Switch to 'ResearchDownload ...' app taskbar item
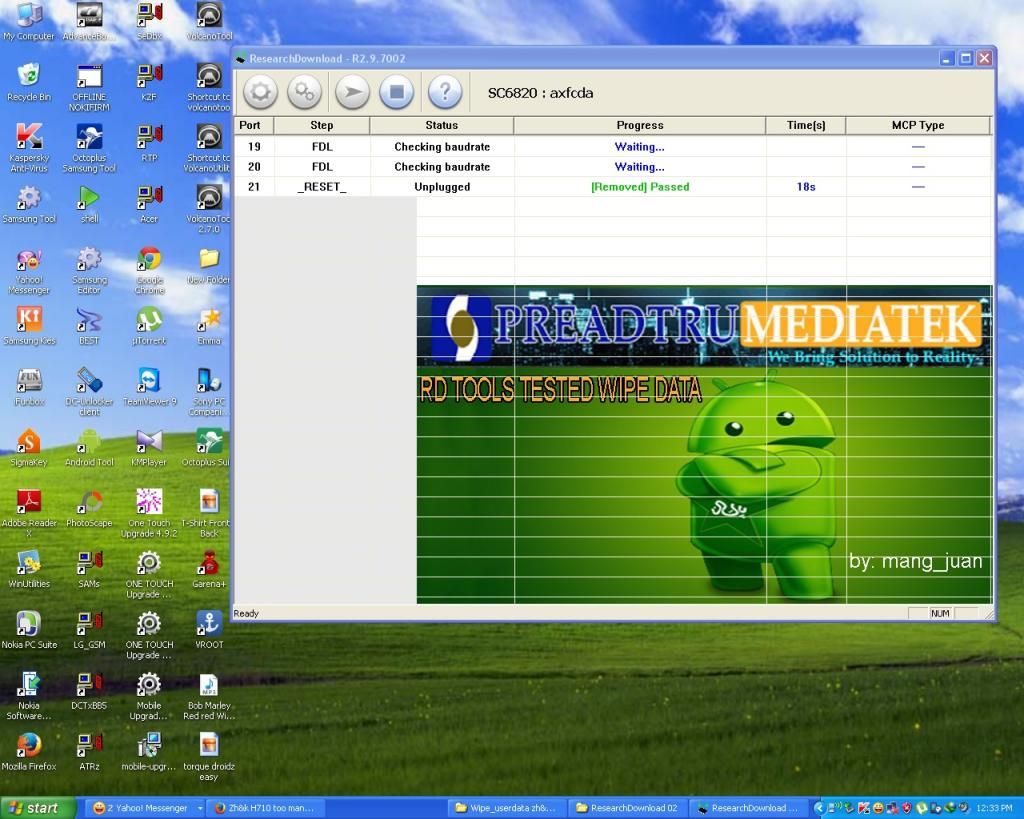The image size is (1024, 819). (x=748, y=808)
